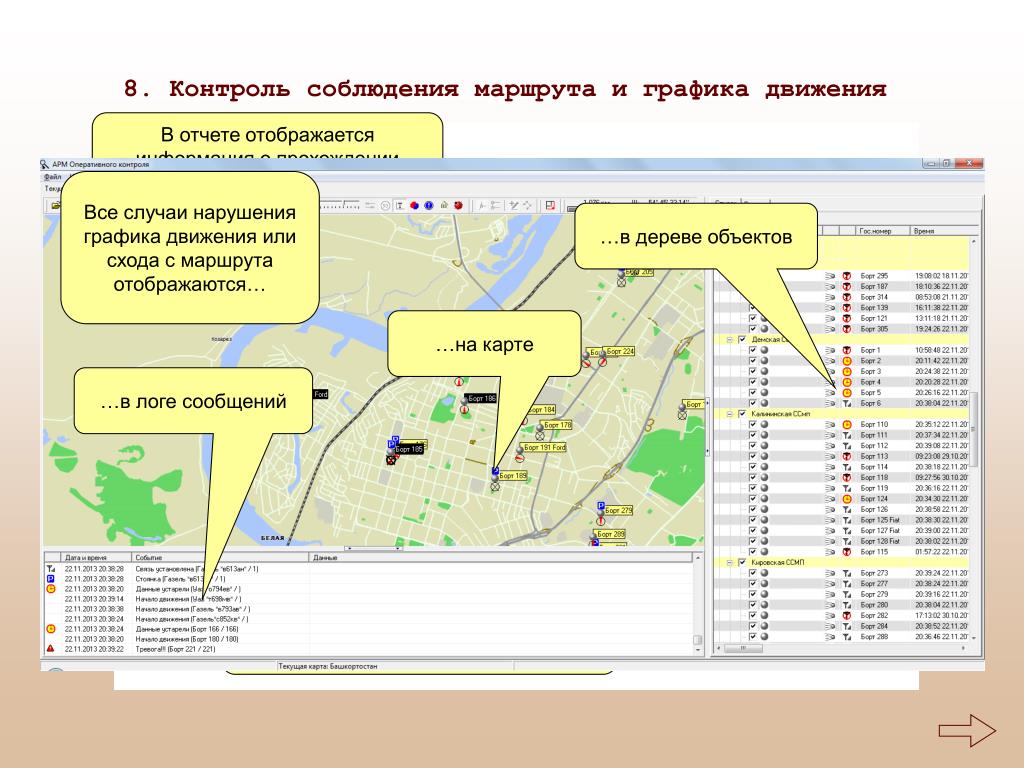Click the round clock toolbar icon
The width and height of the screenshot is (1024, 768).
click(385, 206)
